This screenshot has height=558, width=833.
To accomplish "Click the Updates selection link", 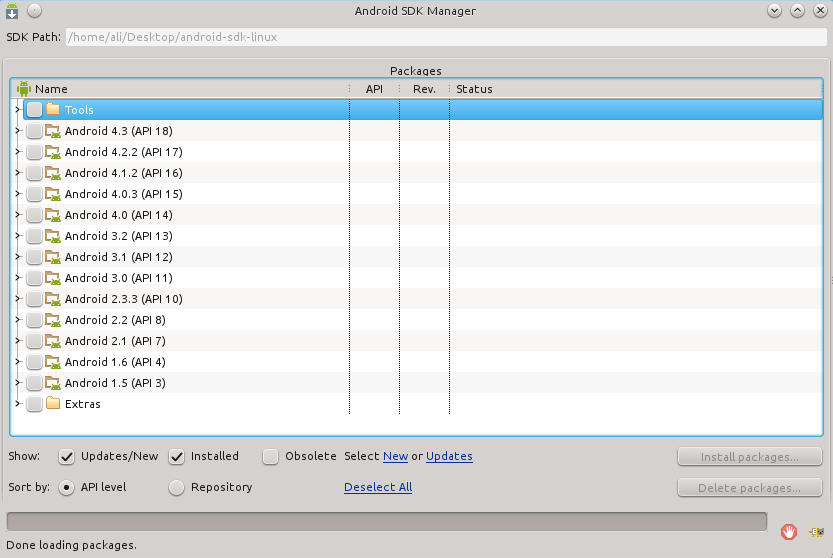I will (x=449, y=456).
